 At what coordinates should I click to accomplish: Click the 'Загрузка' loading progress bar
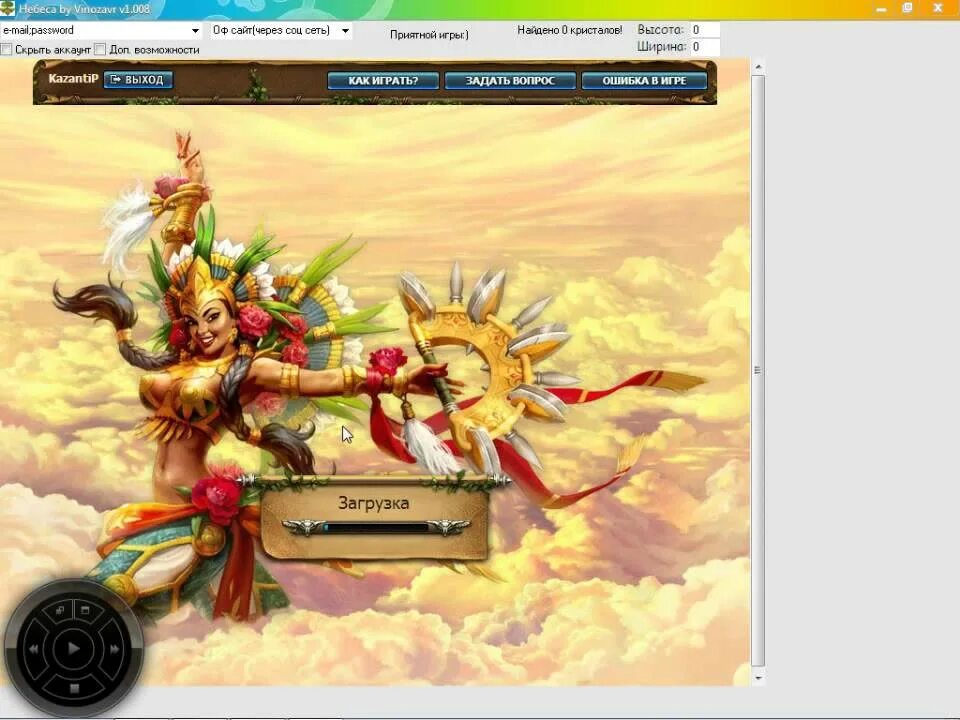click(375, 527)
